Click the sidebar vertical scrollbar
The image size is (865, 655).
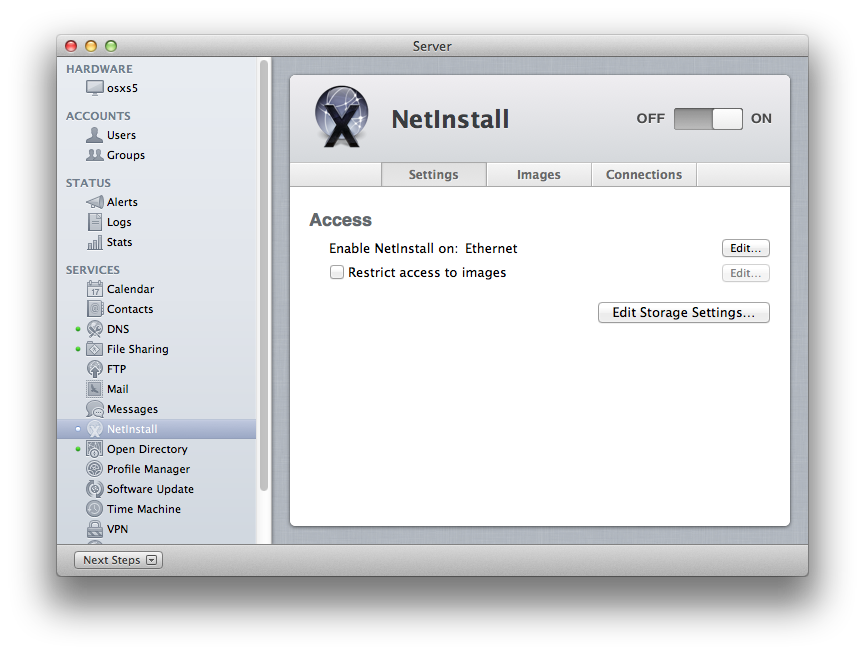(264, 275)
